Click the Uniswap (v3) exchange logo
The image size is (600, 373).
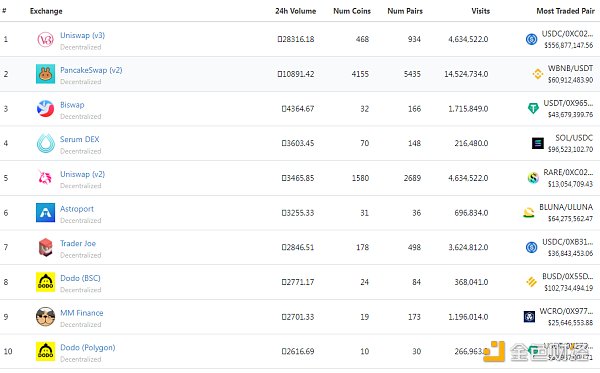point(45,39)
